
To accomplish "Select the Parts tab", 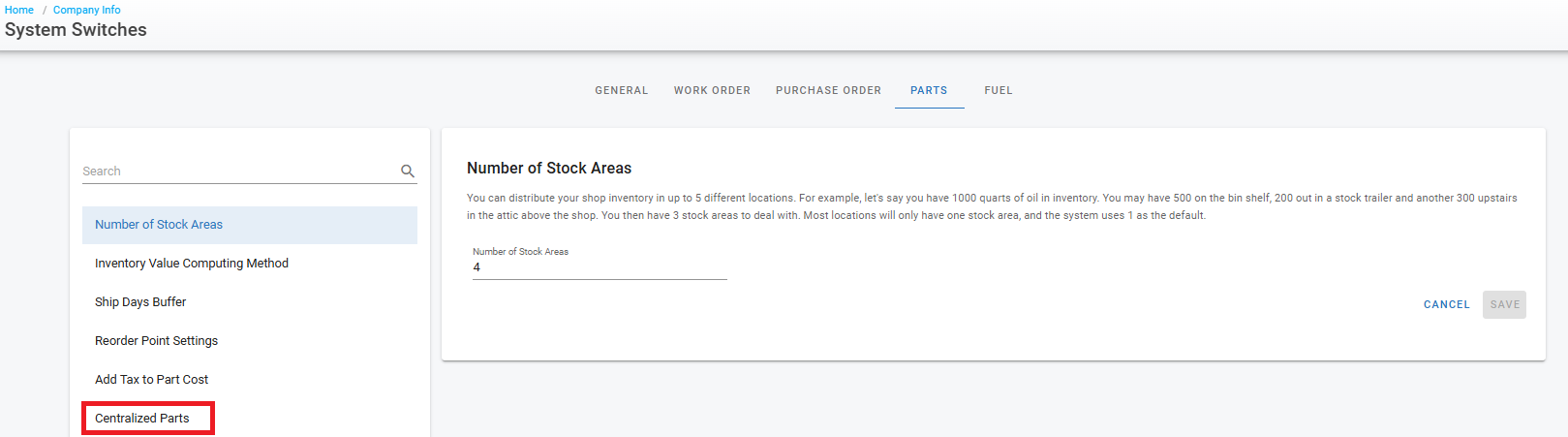I will 929,90.
